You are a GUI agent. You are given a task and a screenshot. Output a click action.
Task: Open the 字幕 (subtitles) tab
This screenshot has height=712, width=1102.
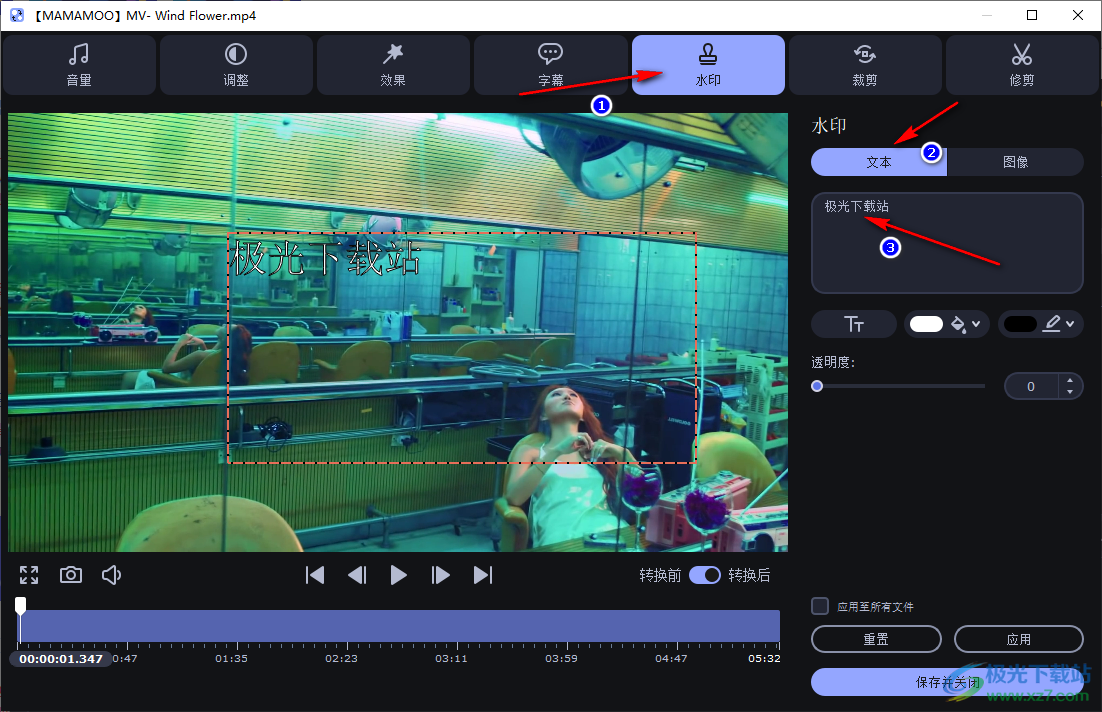tap(551, 65)
